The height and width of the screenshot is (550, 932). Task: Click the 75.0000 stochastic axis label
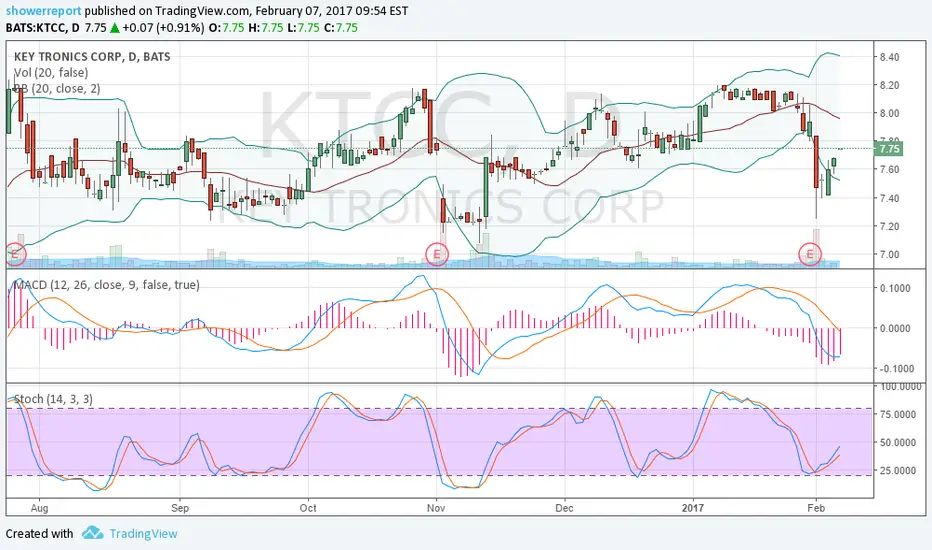(x=898, y=414)
